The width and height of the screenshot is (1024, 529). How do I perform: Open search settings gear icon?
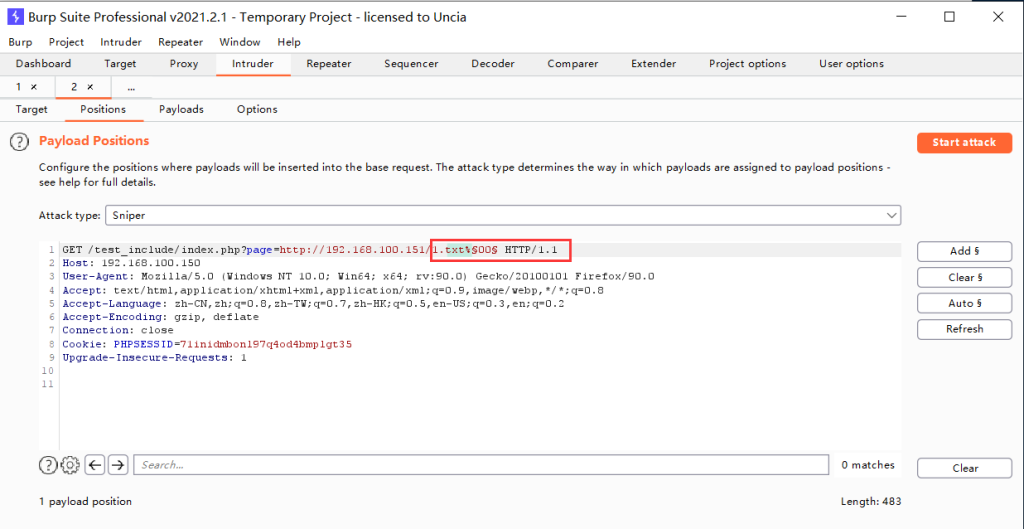[70, 464]
